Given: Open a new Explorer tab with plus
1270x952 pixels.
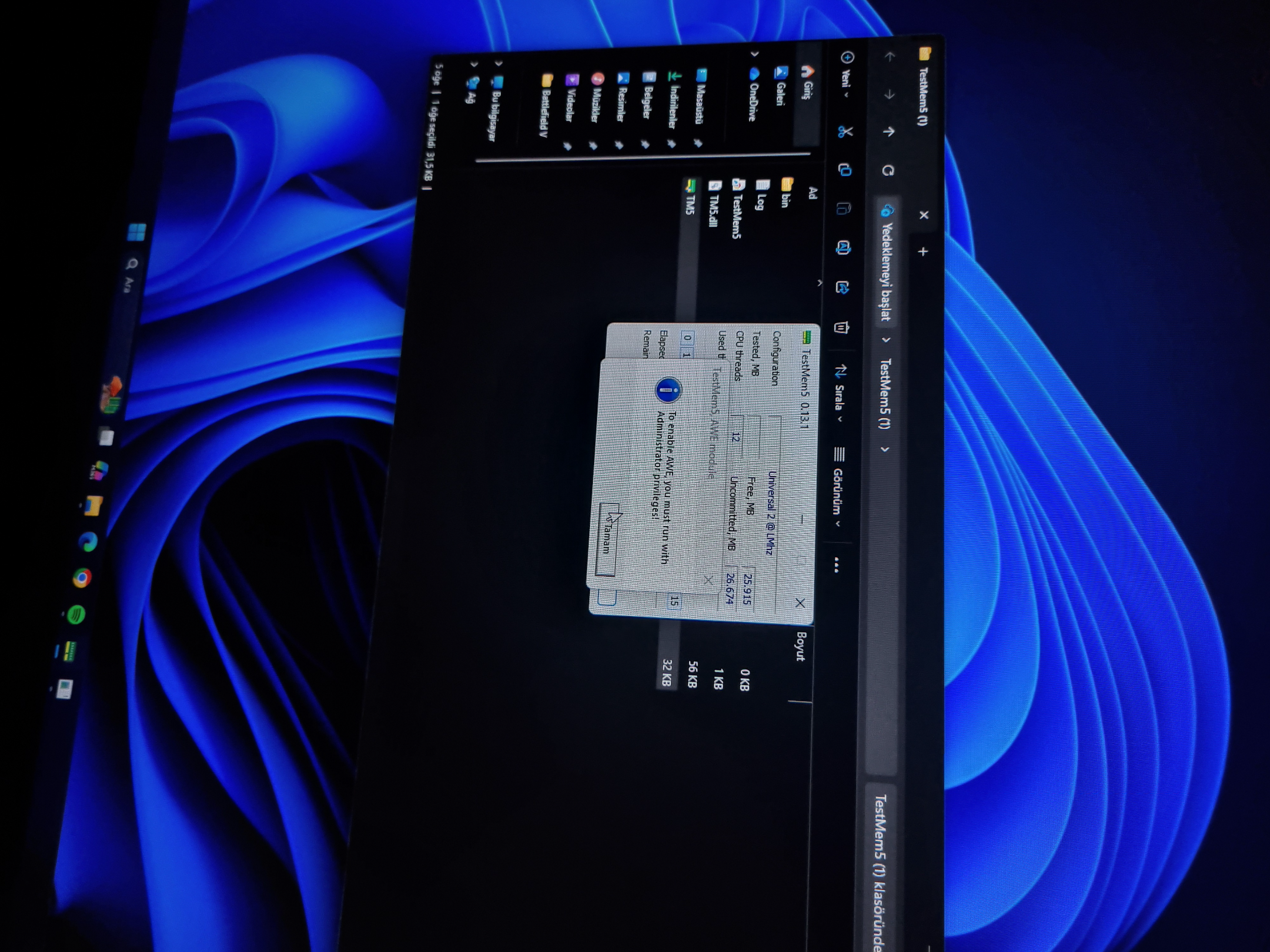Looking at the screenshot, I should [x=923, y=252].
